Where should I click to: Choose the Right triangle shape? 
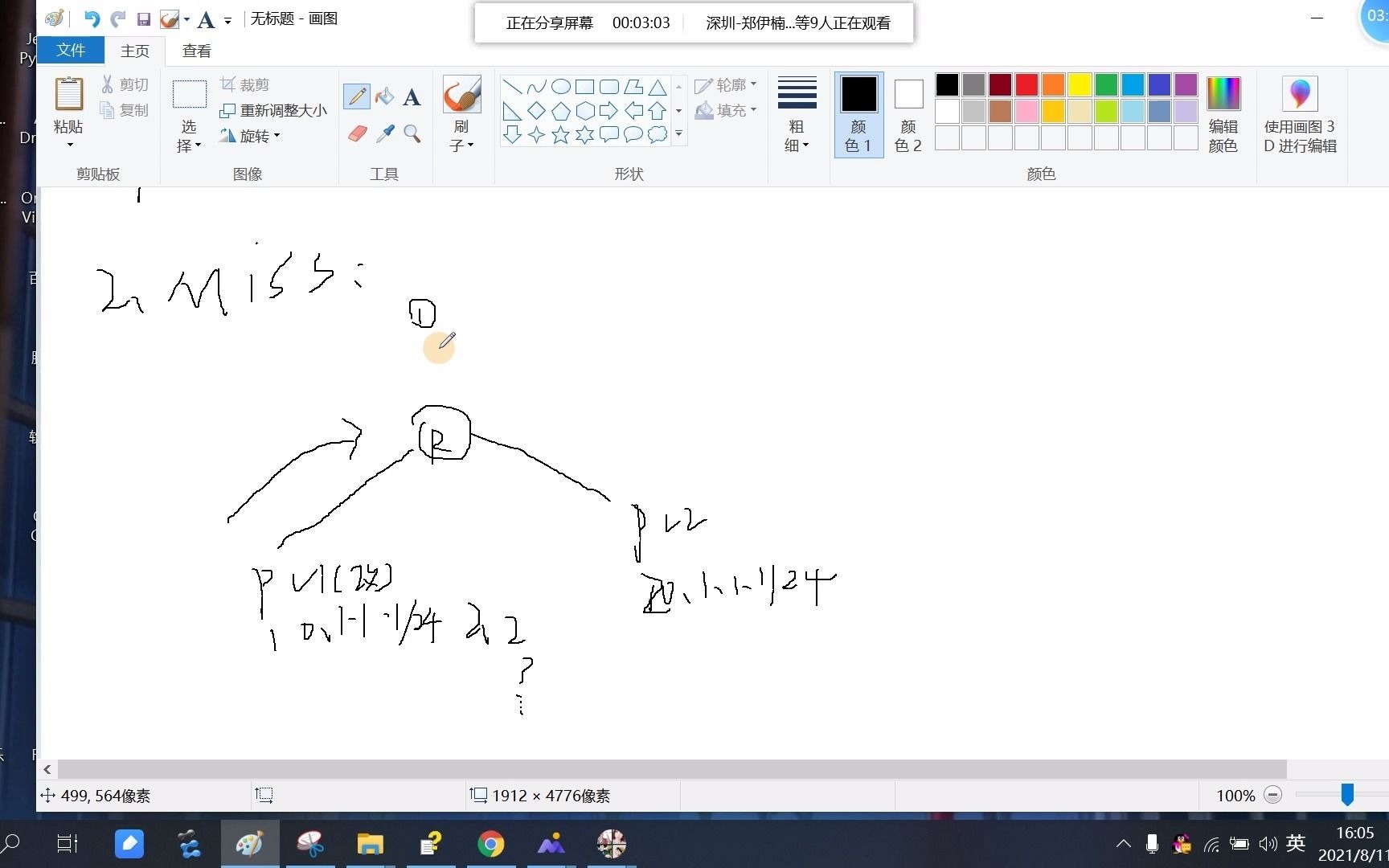coord(512,111)
